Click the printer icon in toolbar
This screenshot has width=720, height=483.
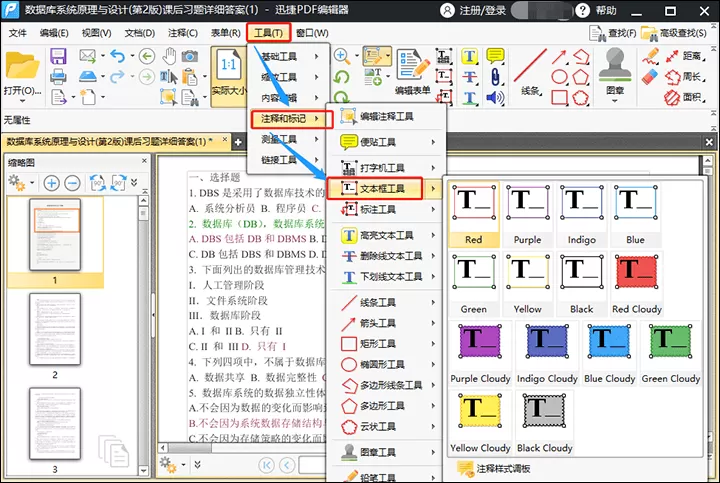[x=58, y=76]
